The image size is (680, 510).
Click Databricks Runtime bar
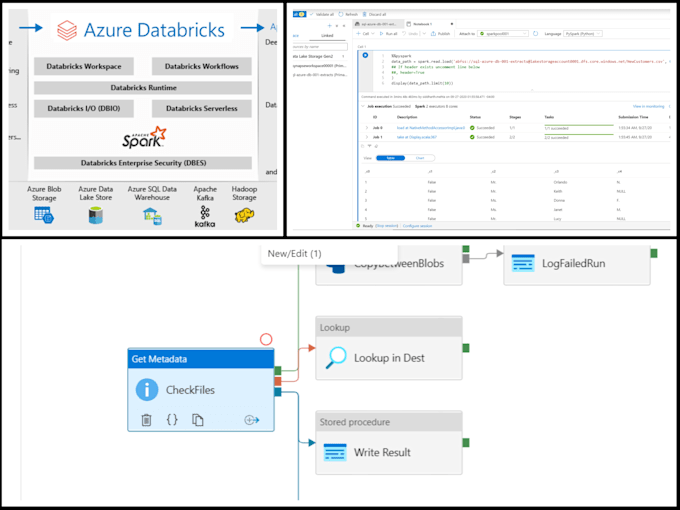click(x=143, y=88)
